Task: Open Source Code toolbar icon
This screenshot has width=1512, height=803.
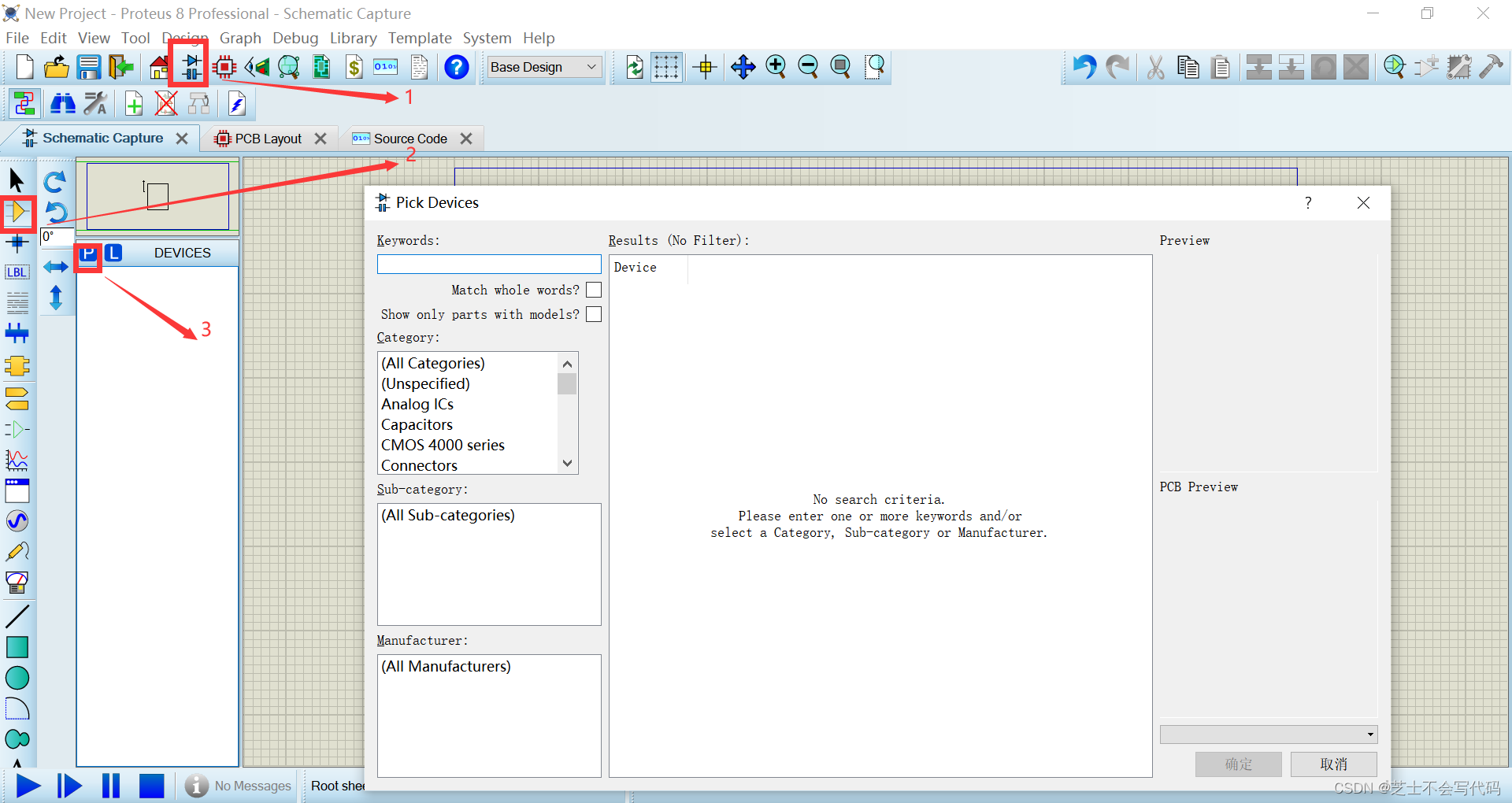Action: [x=386, y=67]
